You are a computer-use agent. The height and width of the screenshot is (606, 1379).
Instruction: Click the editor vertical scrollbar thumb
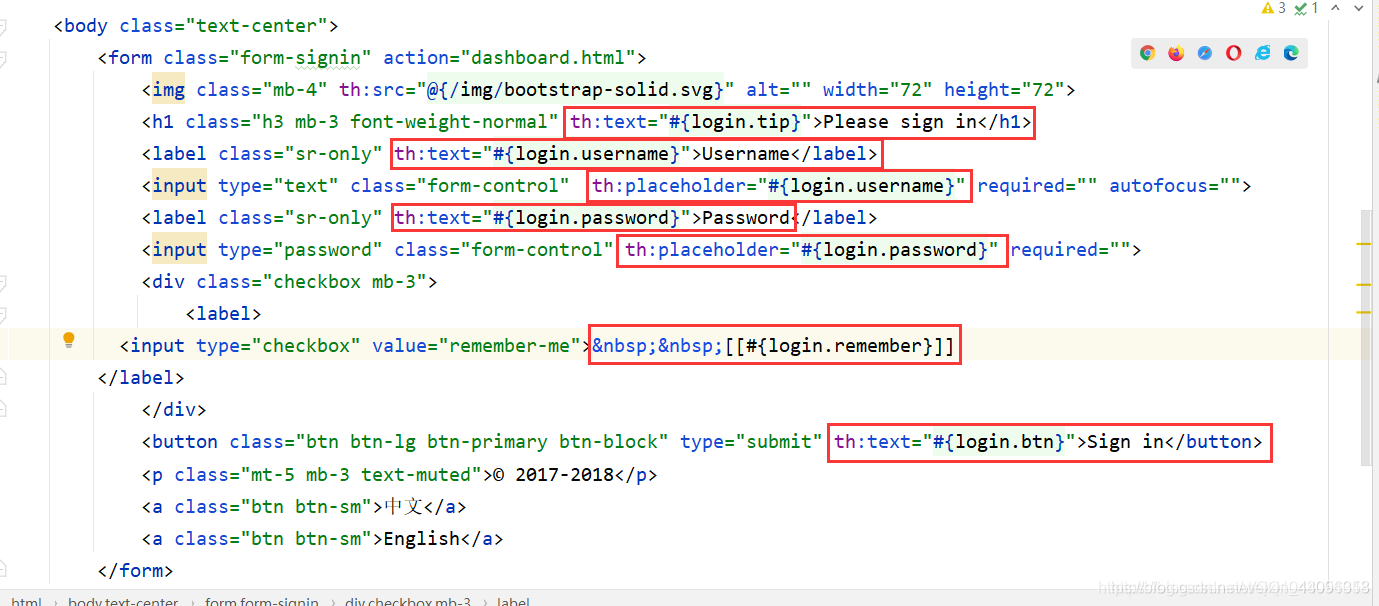point(1367,337)
